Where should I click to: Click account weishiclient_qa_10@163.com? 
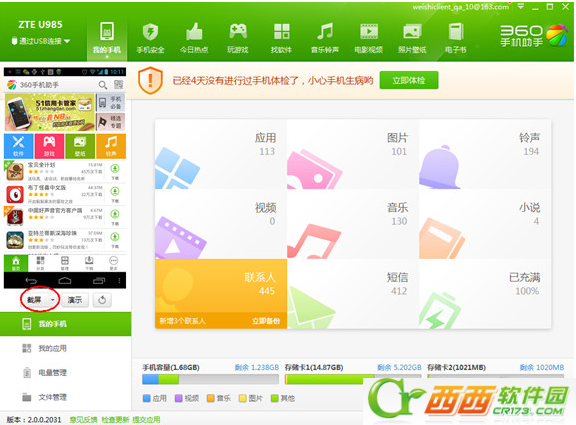click(461, 7)
